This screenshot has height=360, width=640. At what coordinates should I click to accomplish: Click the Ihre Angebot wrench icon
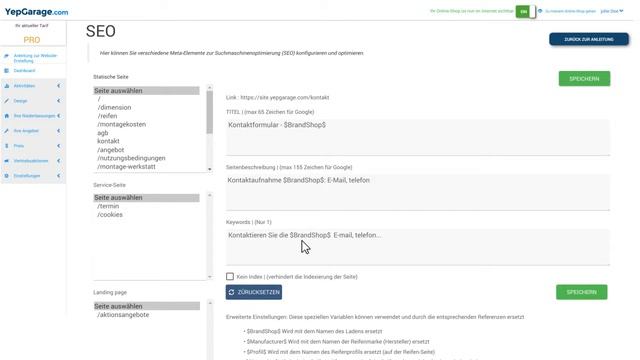(7, 131)
